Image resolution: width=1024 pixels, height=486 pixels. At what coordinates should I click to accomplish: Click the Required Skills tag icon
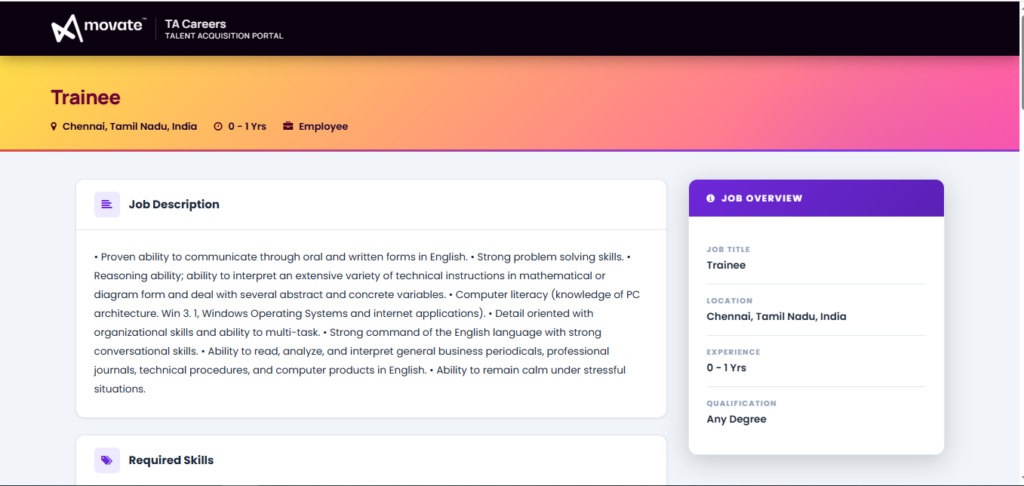pos(107,461)
